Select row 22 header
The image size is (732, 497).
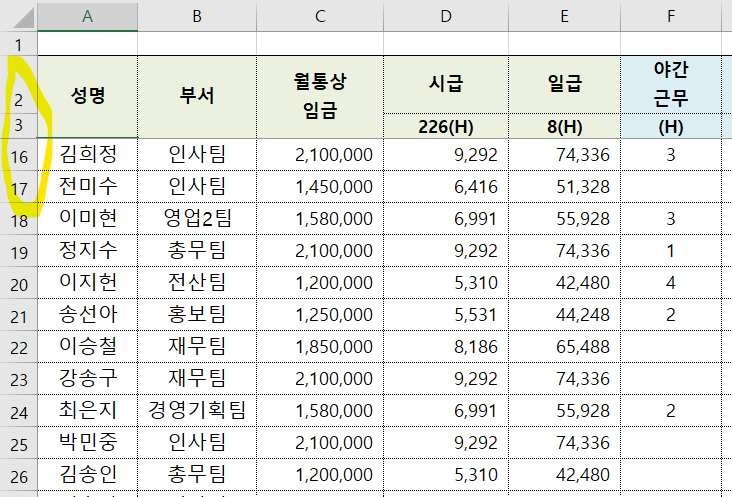click(x=19, y=347)
